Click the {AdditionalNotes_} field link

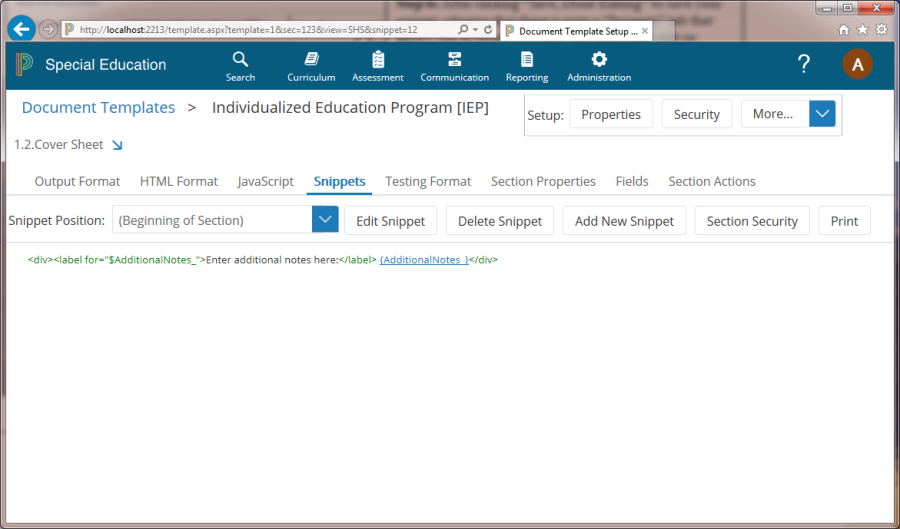coord(424,260)
